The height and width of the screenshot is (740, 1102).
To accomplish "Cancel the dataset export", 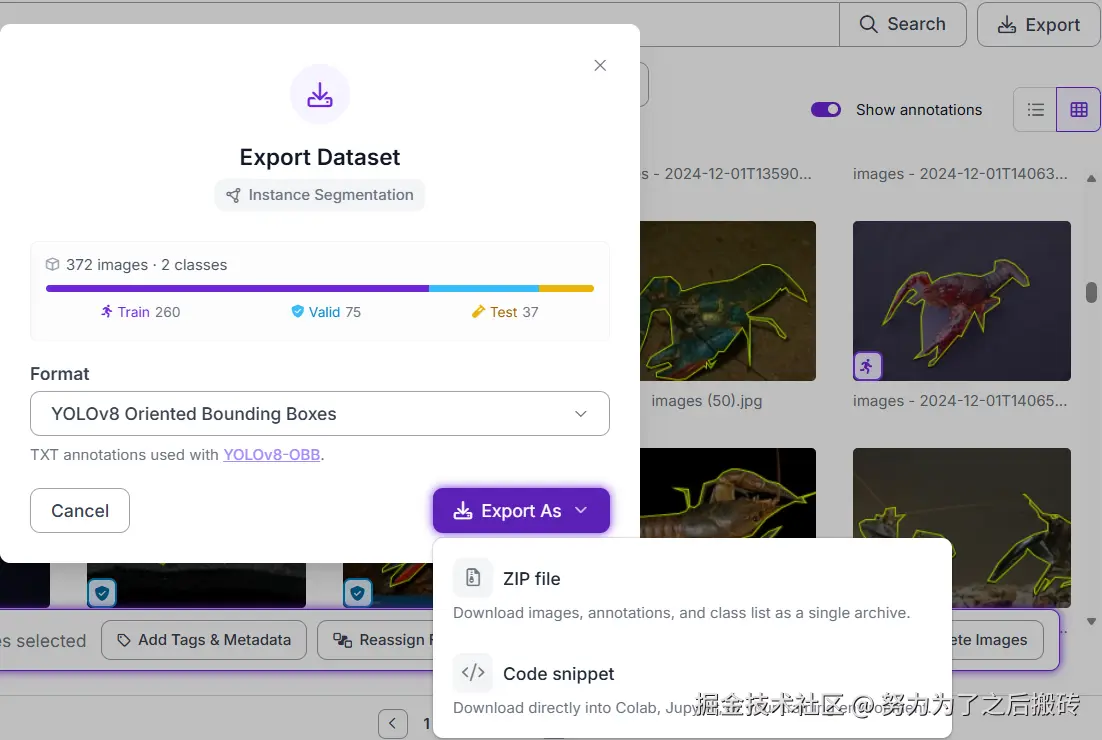I will [80, 510].
